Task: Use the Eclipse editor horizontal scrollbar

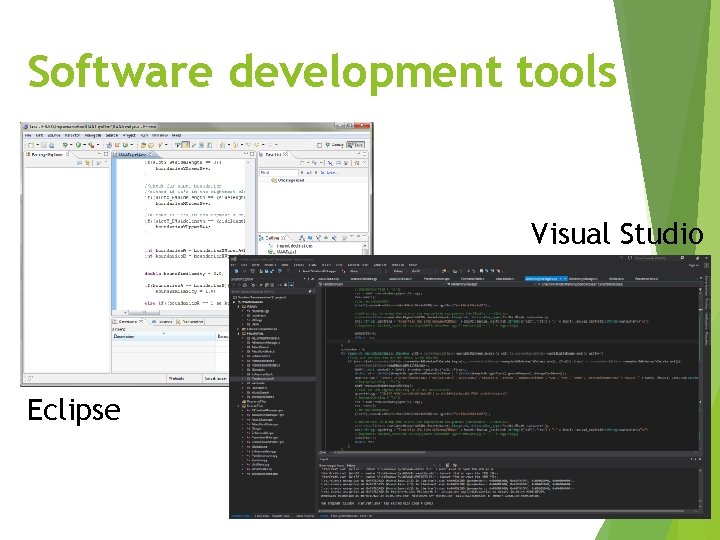Action: coord(144,313)
